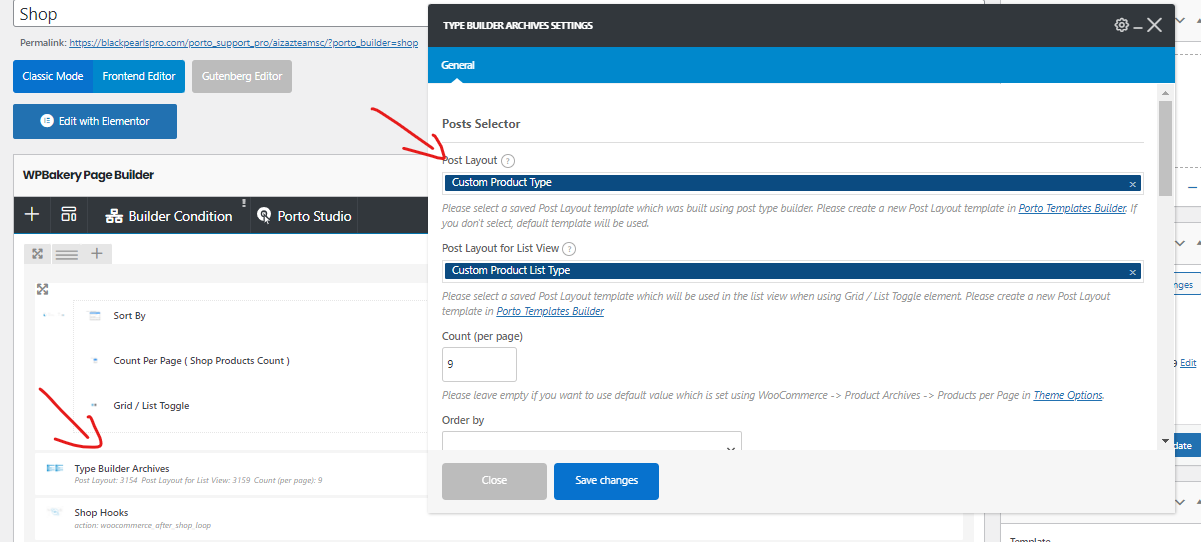
Task: Open the settings gear in Type Builder Archives dialog
Action: [x=1121, y=25]
